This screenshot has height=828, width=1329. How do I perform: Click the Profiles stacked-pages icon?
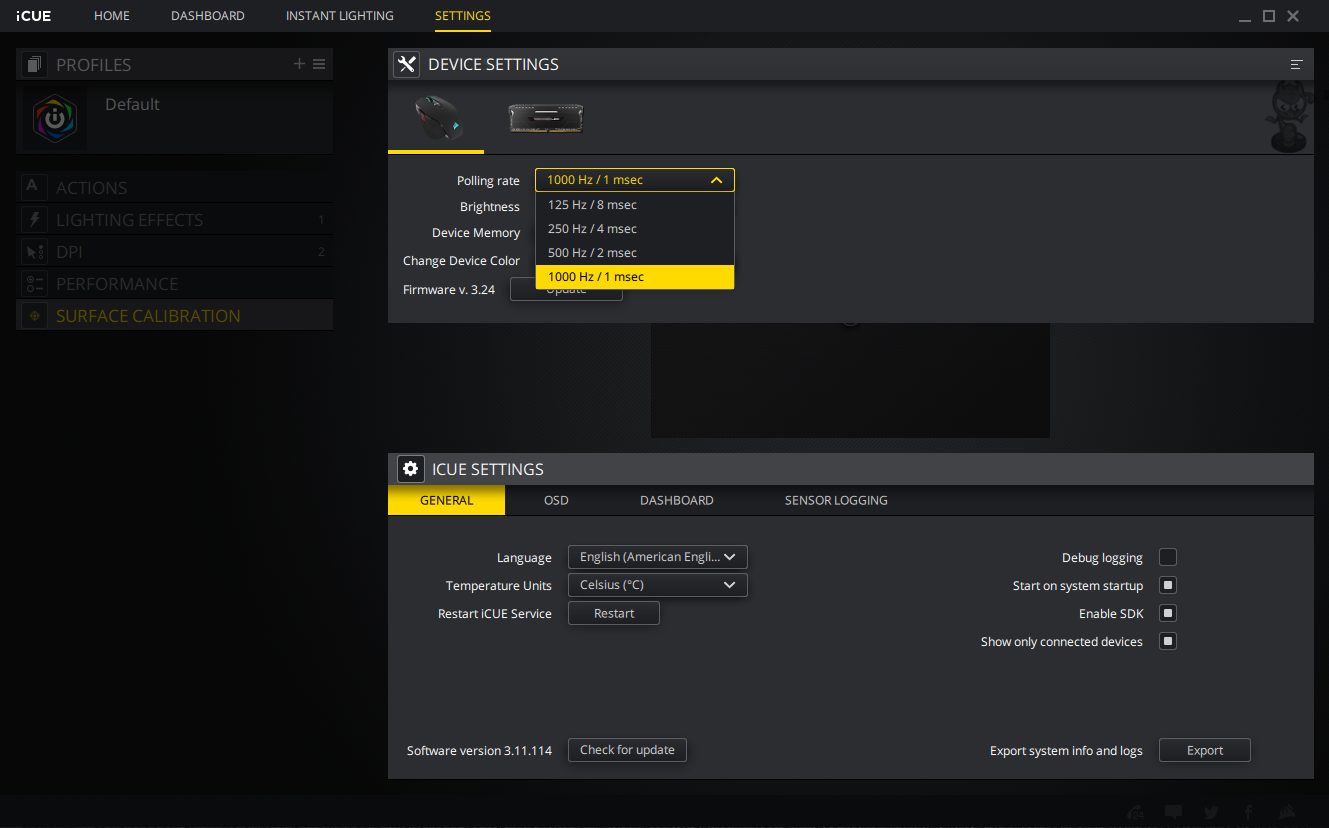click(35, 65)
